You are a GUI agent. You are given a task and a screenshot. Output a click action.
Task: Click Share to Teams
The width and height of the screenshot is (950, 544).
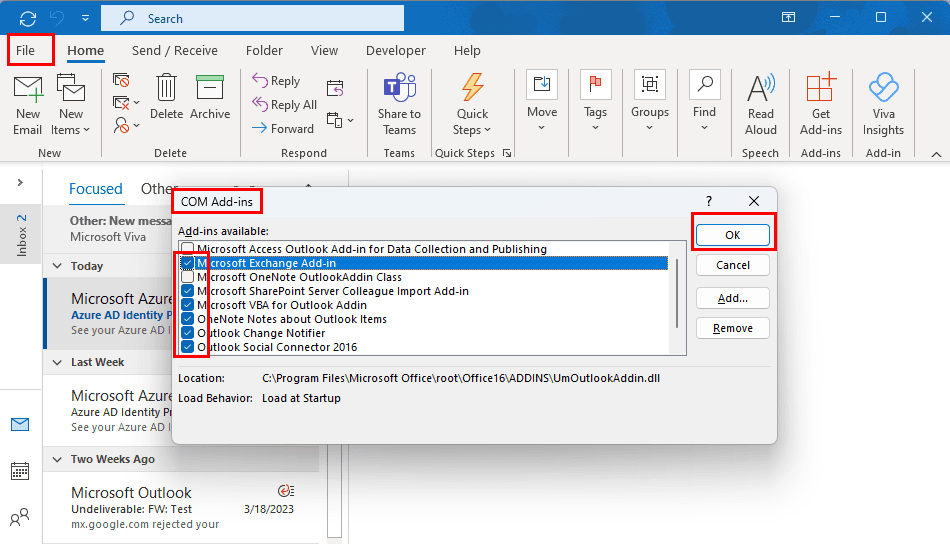pyautogui.click(x=399, y=105)
